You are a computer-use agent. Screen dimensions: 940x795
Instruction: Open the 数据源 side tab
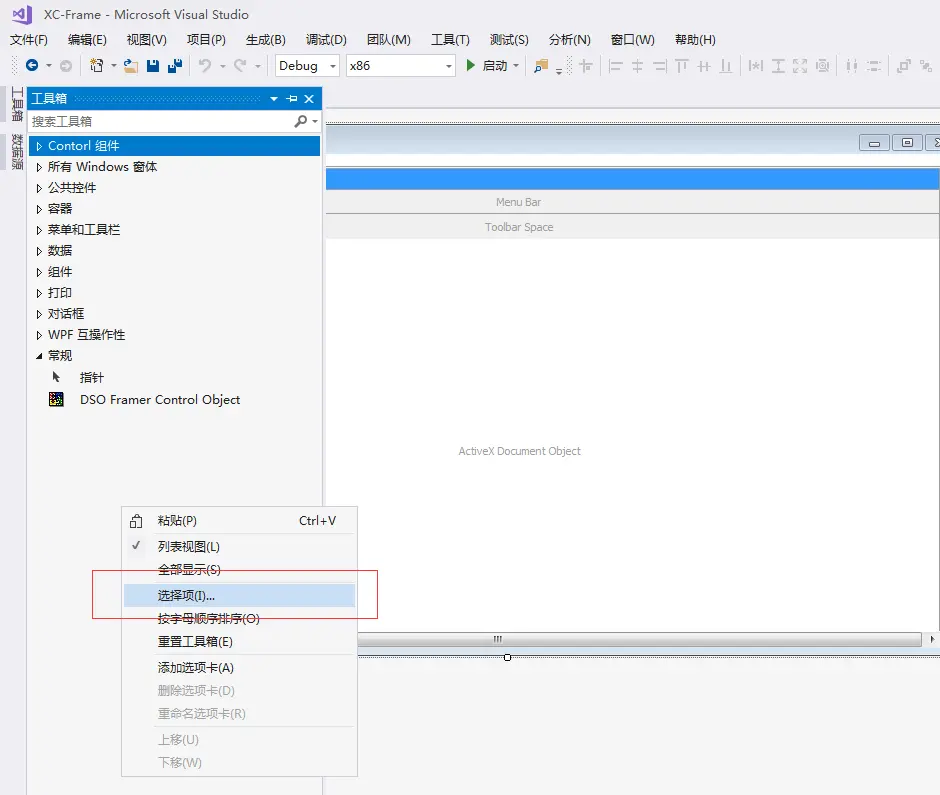pos(17,152)
